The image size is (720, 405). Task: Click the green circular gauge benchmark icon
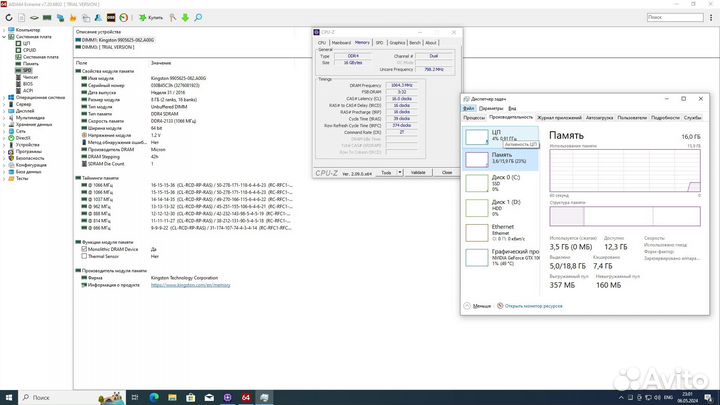[124, 17]
